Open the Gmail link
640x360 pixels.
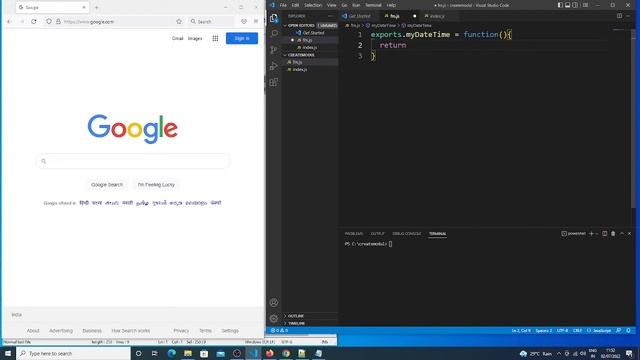(x=178, y=38)
